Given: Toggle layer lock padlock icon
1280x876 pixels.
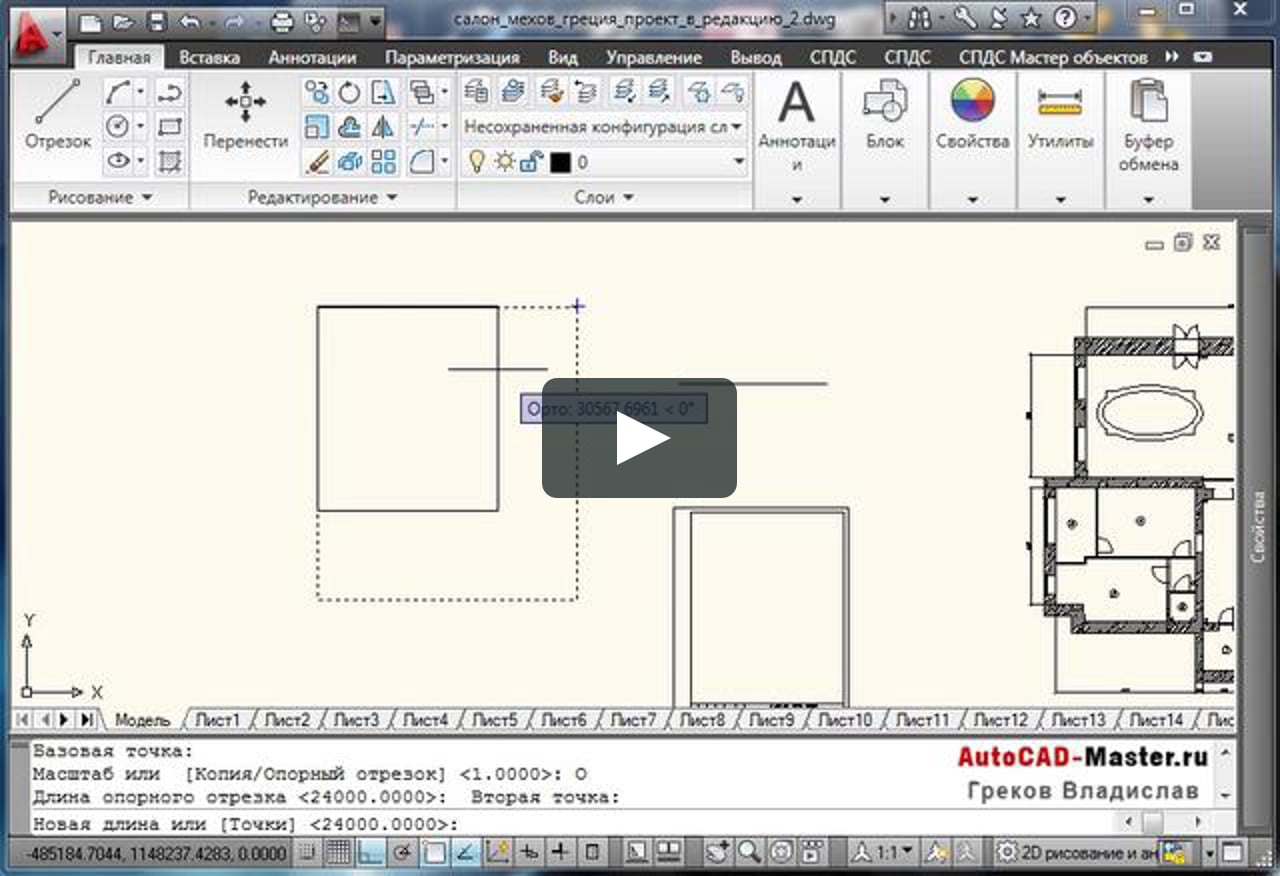Looking at the screenshot, I should [x=532, y=161].
